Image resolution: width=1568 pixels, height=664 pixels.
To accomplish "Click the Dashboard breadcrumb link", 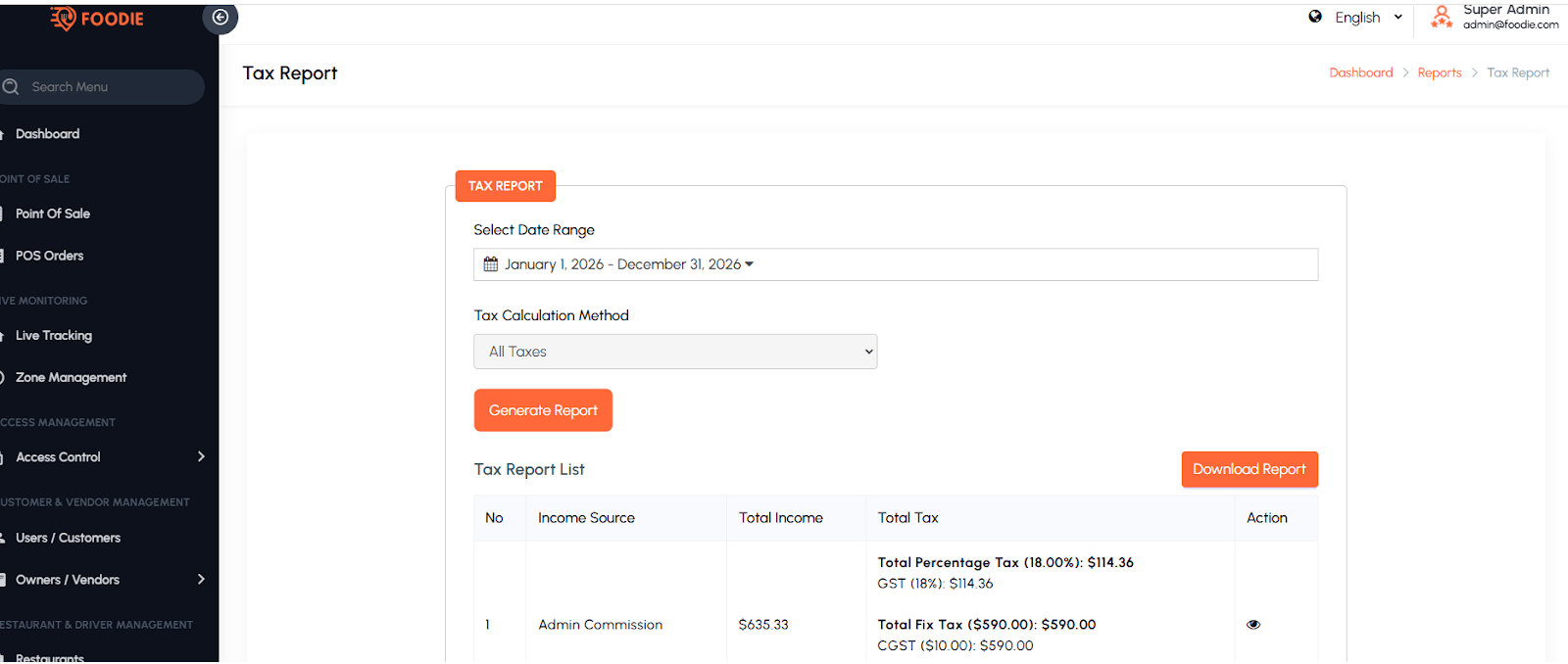I will 1360,73.
